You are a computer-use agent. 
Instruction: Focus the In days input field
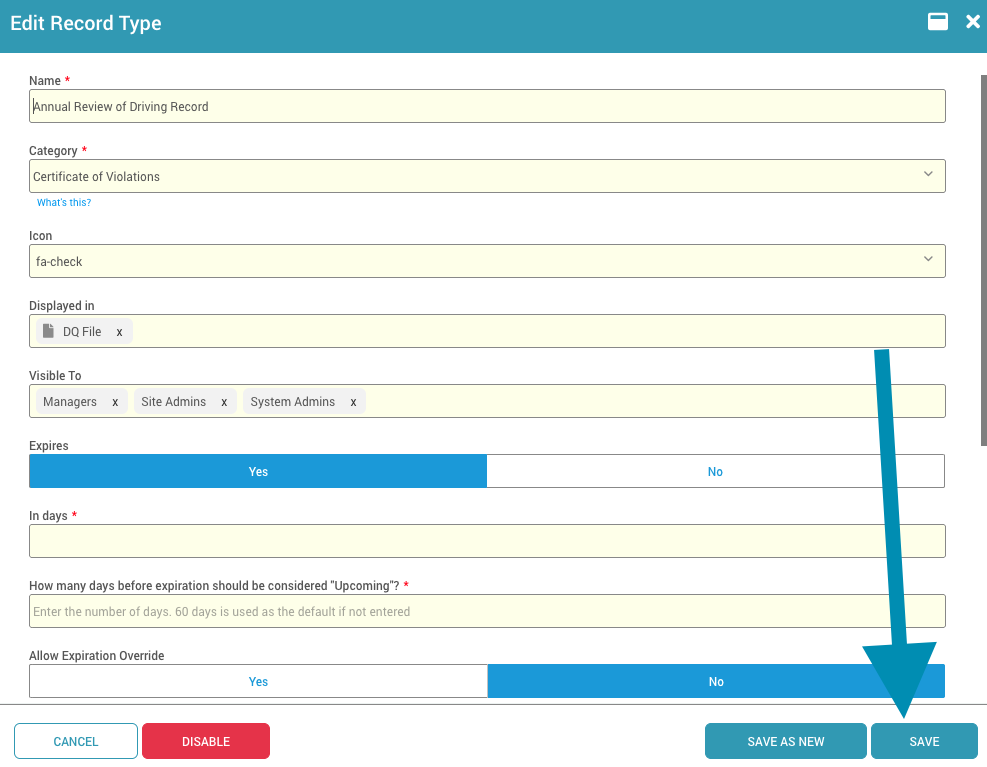487,541
